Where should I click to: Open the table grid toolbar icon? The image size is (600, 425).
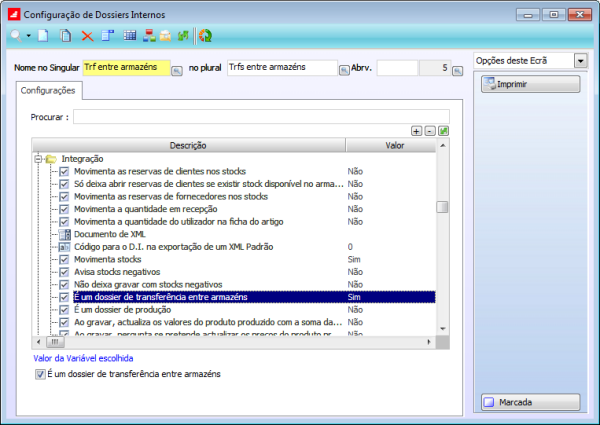[x=130, y=36]
